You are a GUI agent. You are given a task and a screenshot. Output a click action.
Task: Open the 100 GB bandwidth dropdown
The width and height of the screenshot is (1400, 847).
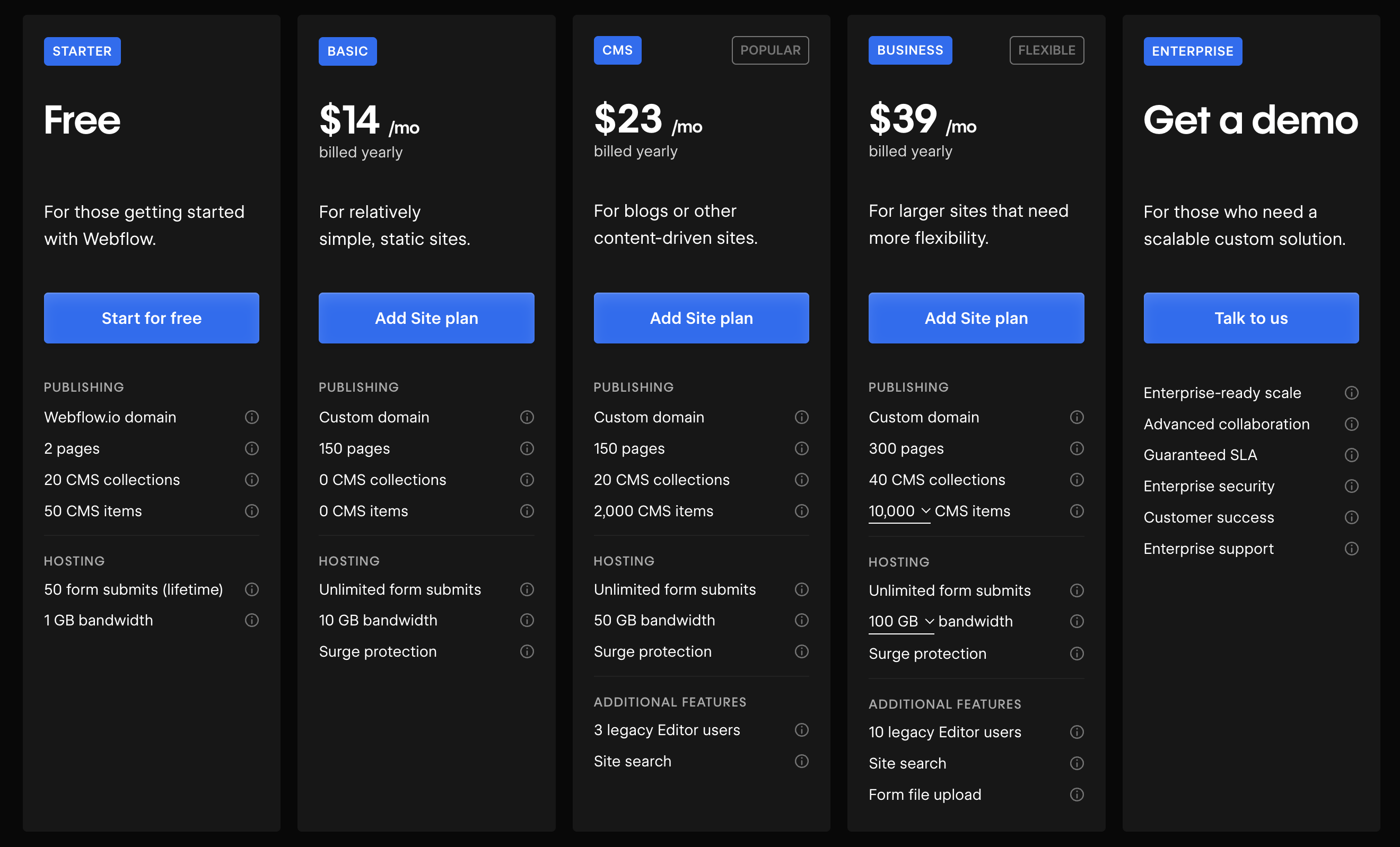point(901,622)
